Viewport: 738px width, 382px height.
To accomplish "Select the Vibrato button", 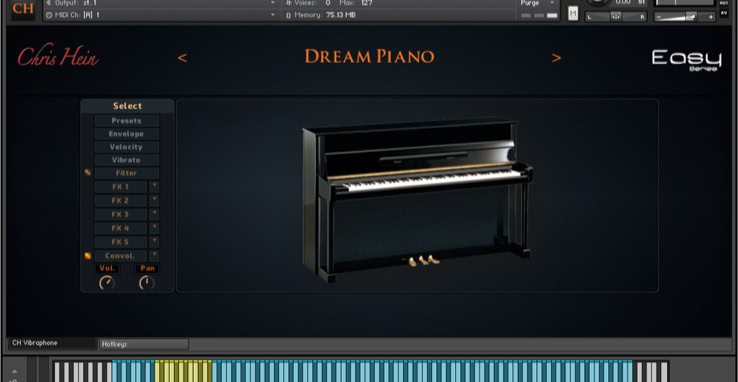I will [127, 160].
